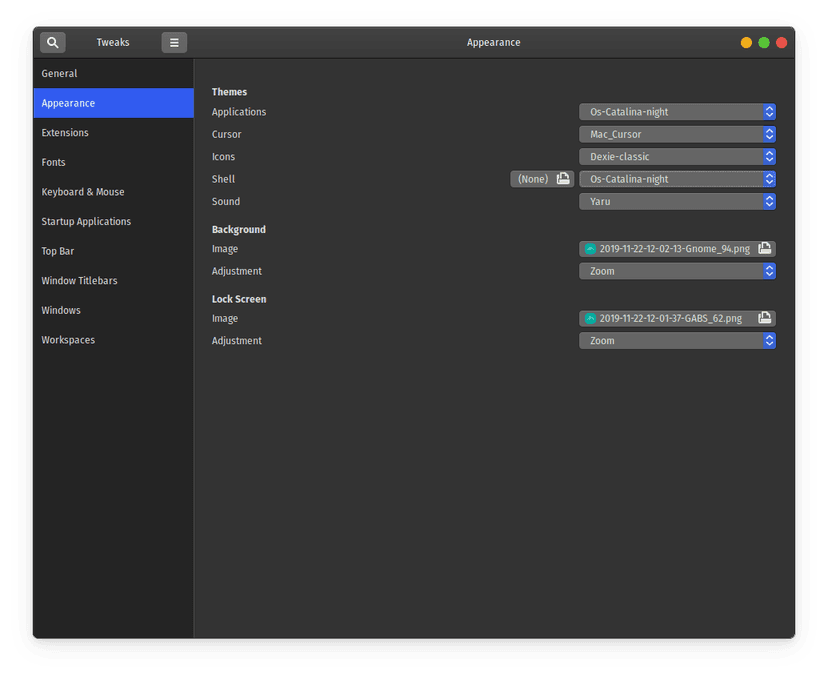Screen dimensions: 828x678
Task: Click the Background image file browse icon
Action: point(764,248)
